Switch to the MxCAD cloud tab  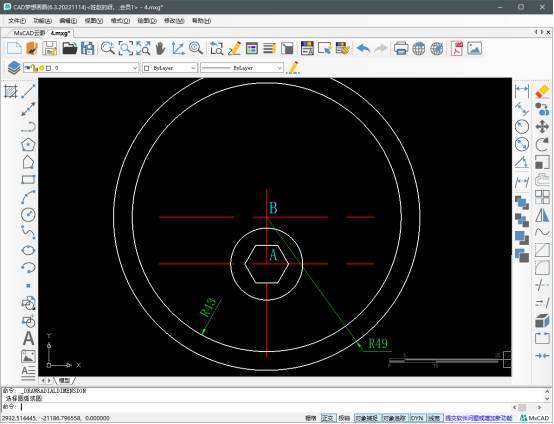[x=29, y=33]
